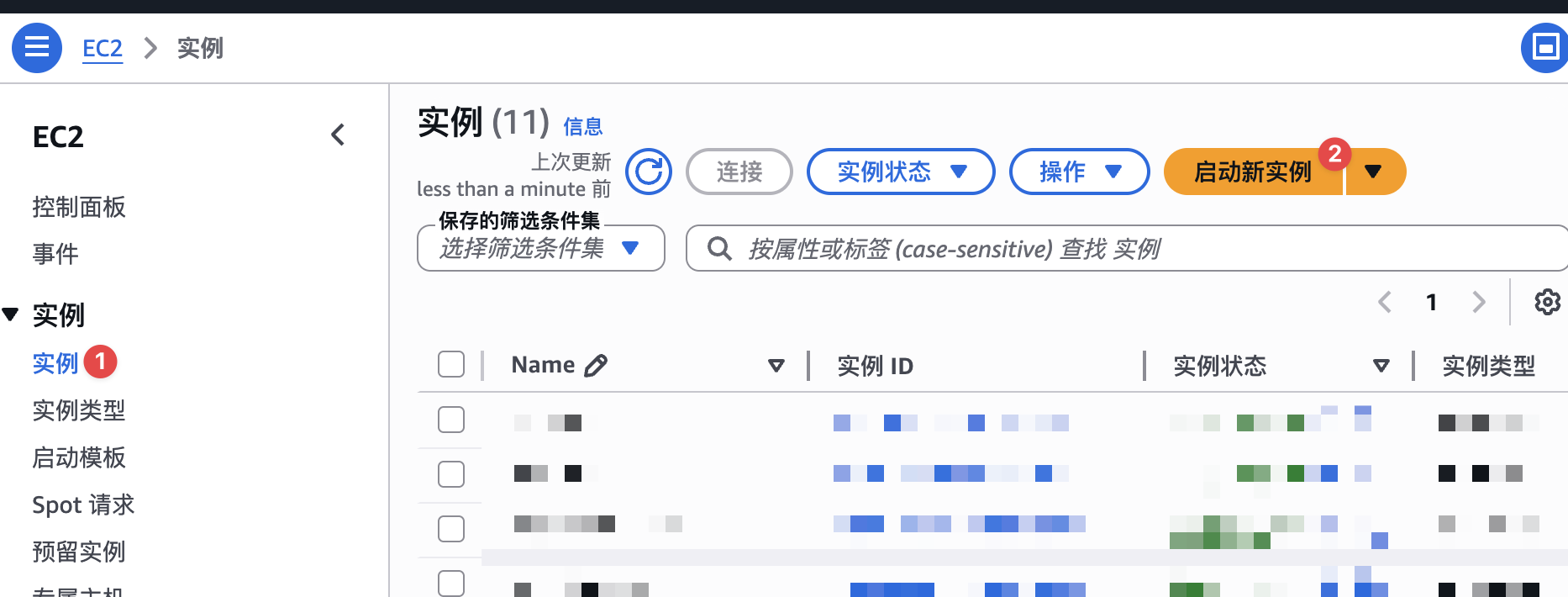Screen dimensions: 1568x597
Task: Select page number 1
Action: coord(1432,302)
